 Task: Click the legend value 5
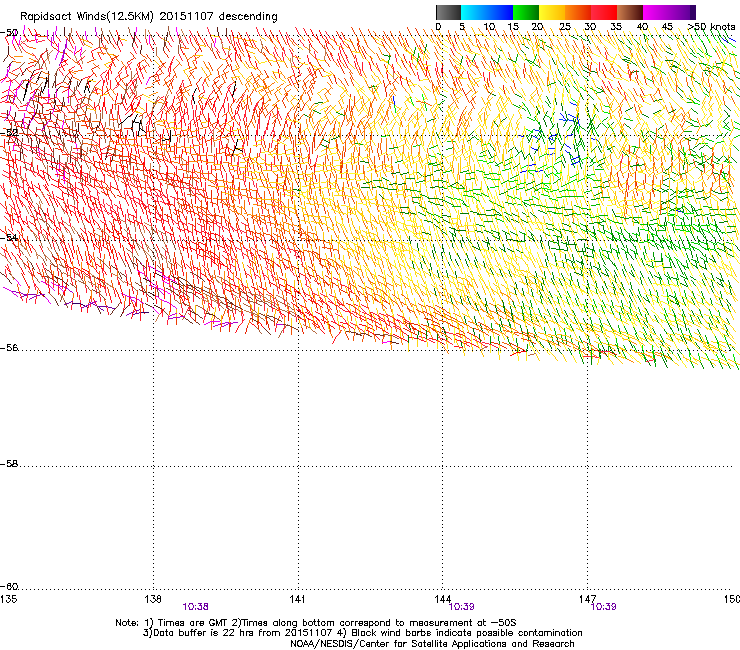[462, 26]
